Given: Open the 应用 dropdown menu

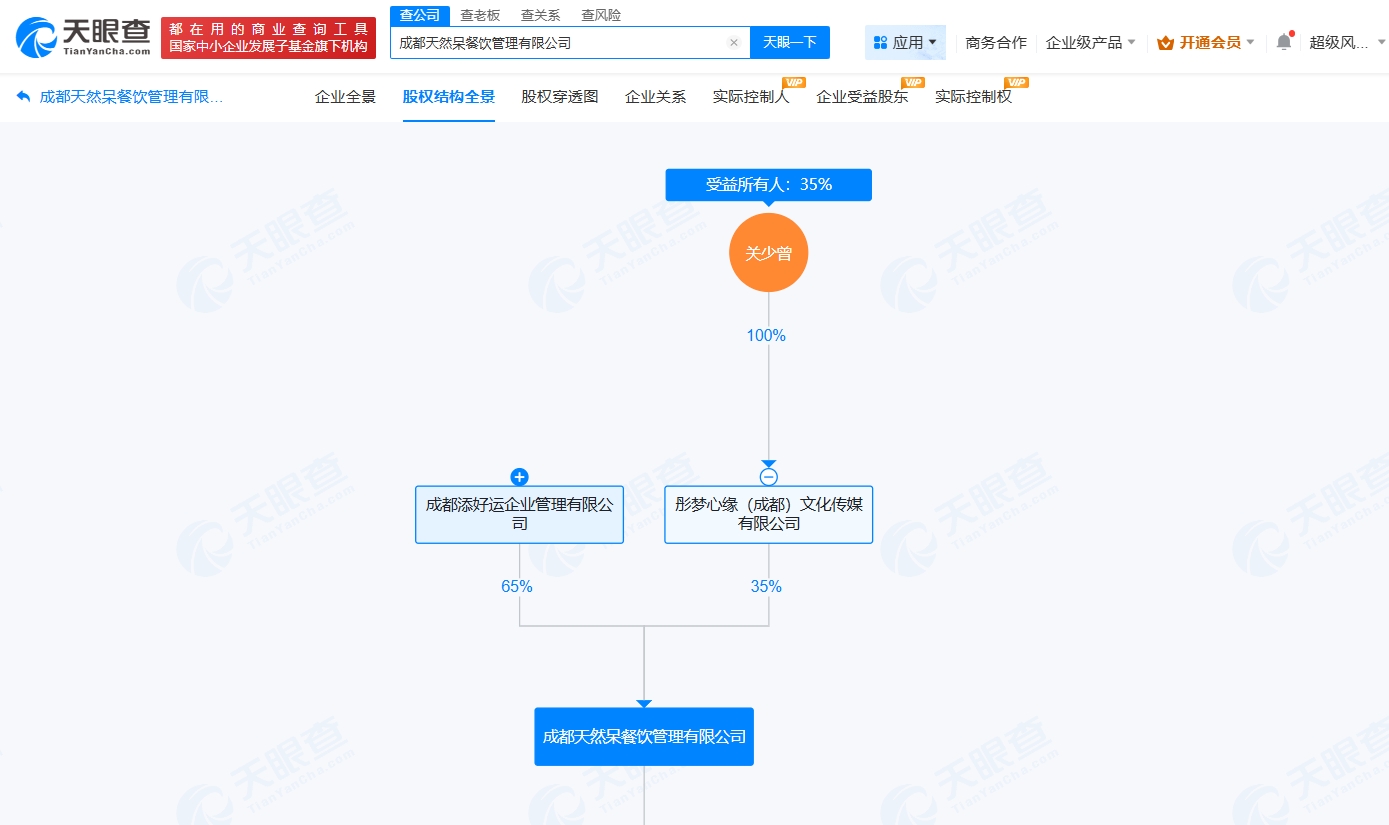Looking at the screenshot, I should (x=905, y=42).
